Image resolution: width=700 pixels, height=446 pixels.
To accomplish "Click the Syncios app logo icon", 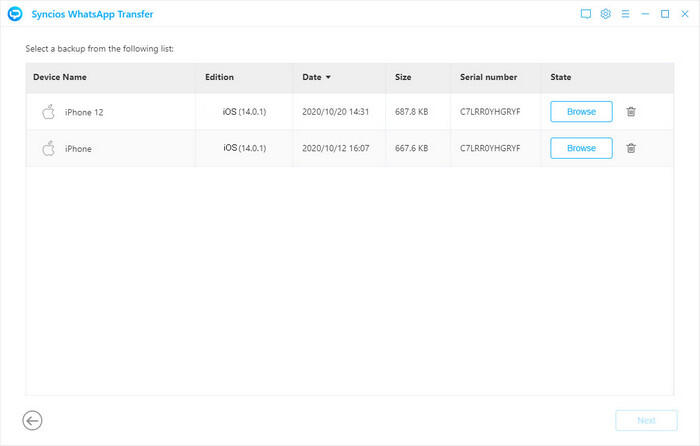I will point(14,14).
